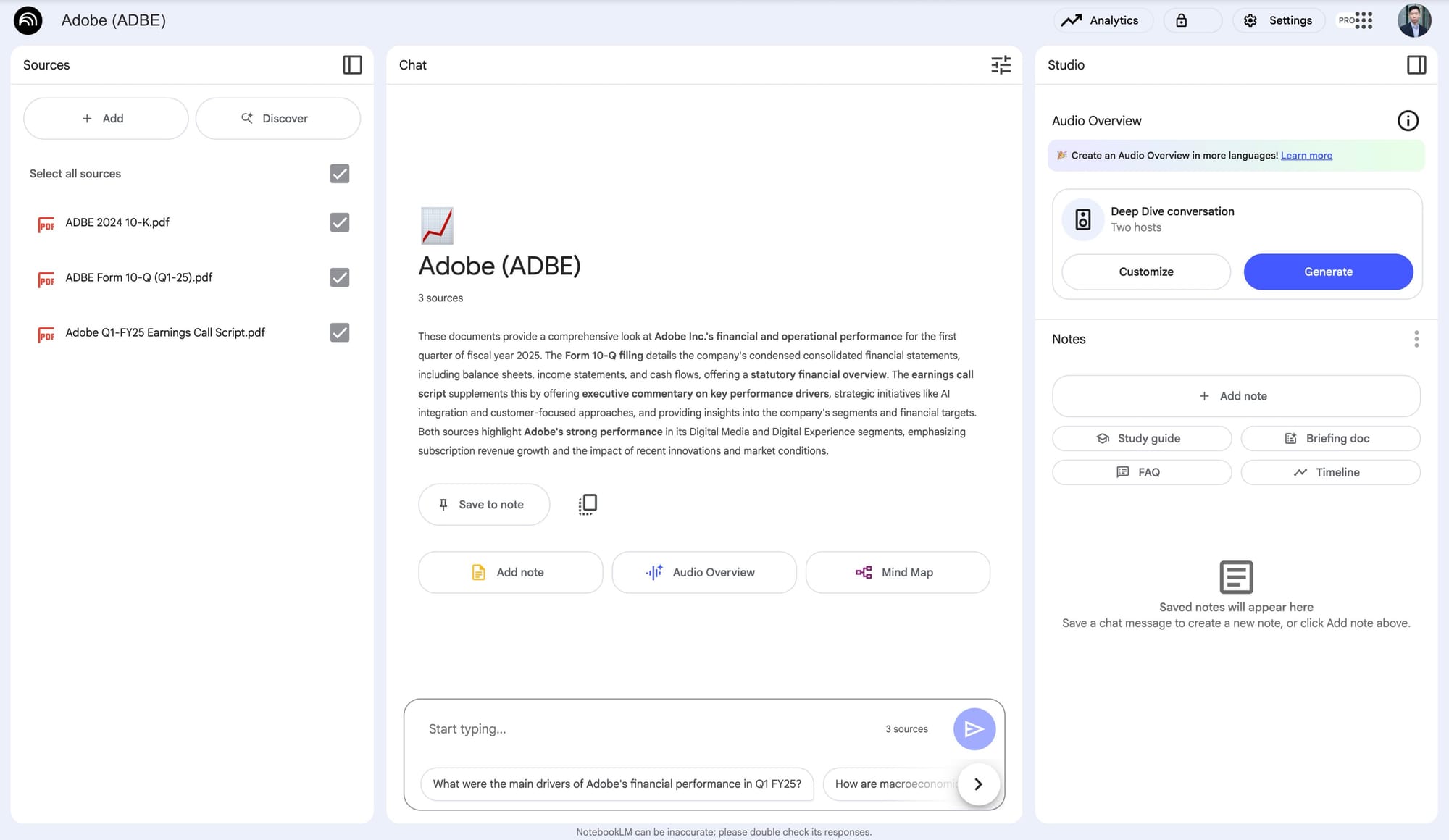The height and width of the screenshot is (840, 1449).
Task: Click Customize for Audio Overview
Action: tap(1146, 272)
